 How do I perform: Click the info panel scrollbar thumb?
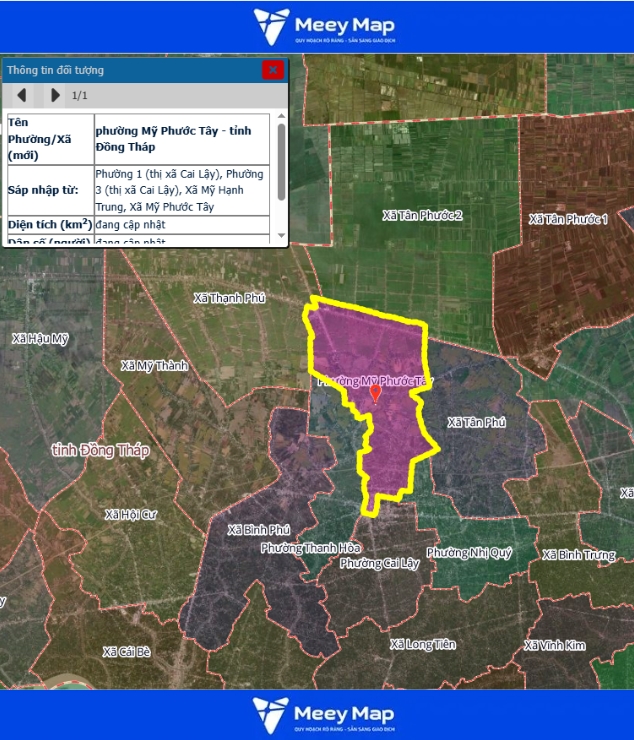(281, 150)
